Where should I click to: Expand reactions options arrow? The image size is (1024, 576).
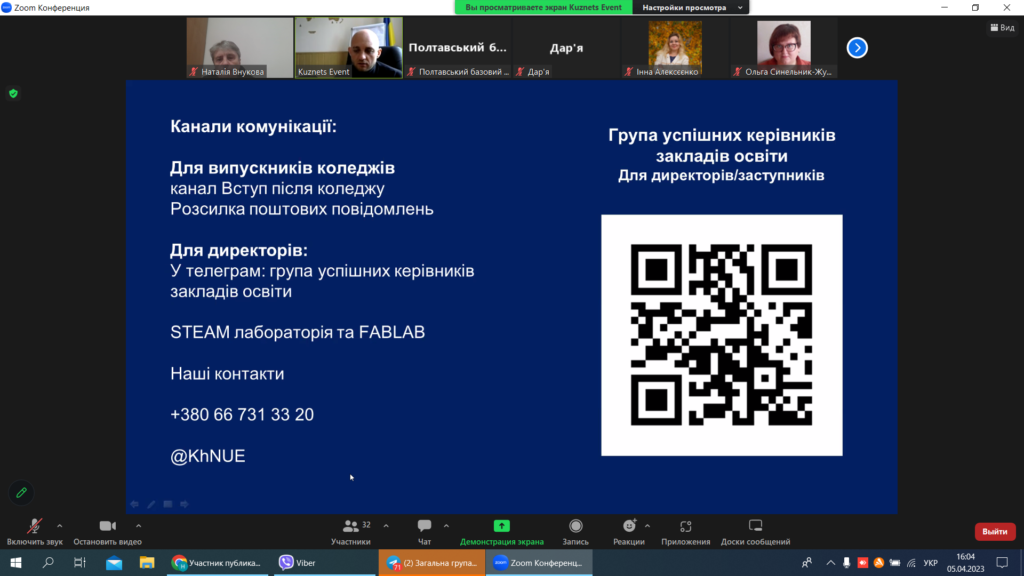click(647, 526)
